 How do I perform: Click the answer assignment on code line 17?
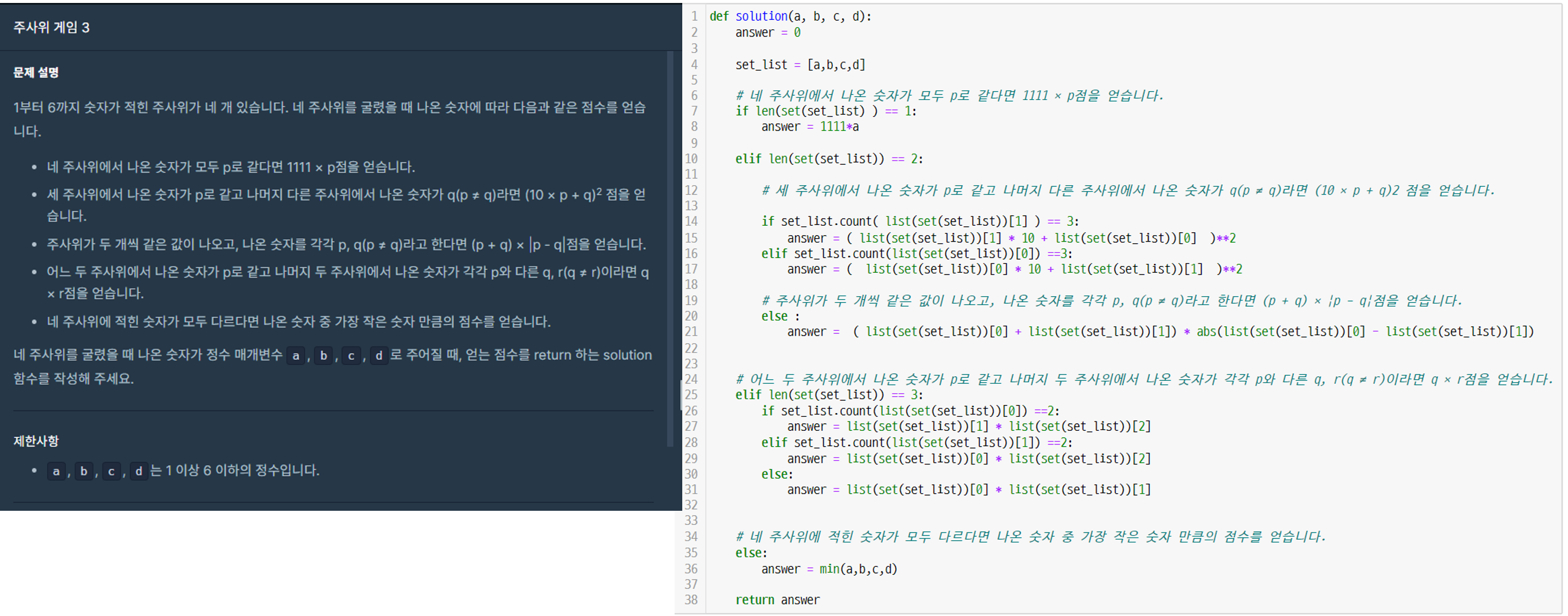(1015, 269)
